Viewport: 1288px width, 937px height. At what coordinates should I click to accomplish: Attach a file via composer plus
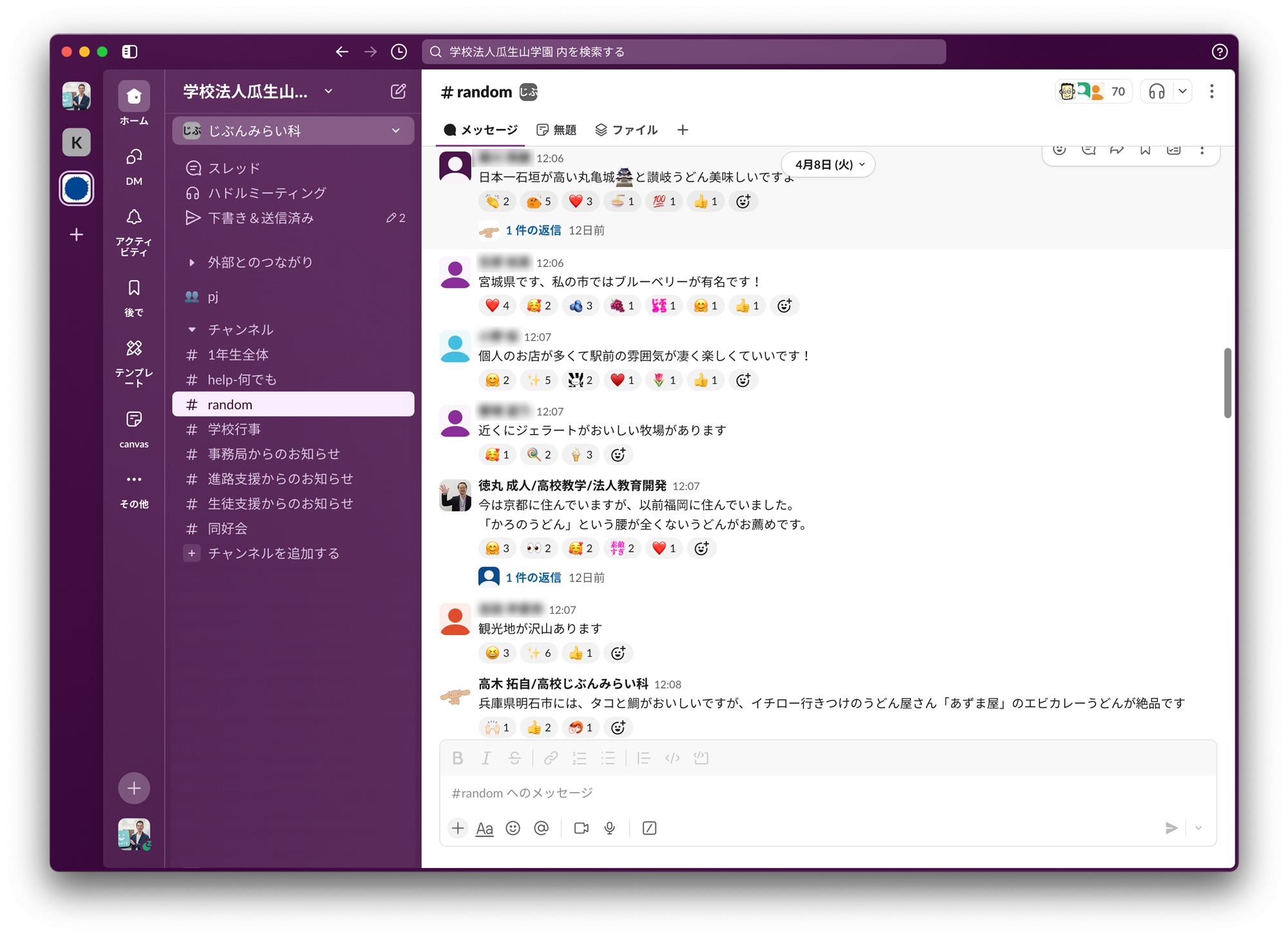(x=457, y=828)
